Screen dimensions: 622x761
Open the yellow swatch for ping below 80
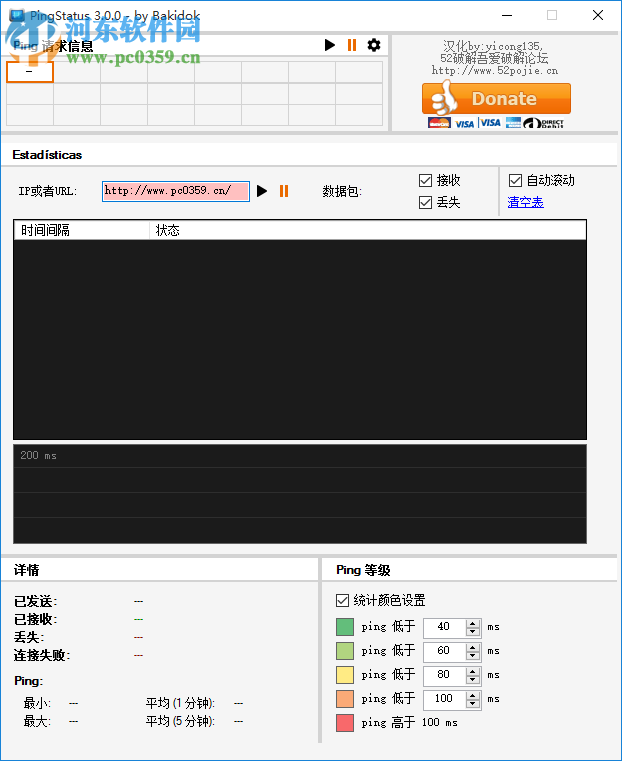pos(345,675)
